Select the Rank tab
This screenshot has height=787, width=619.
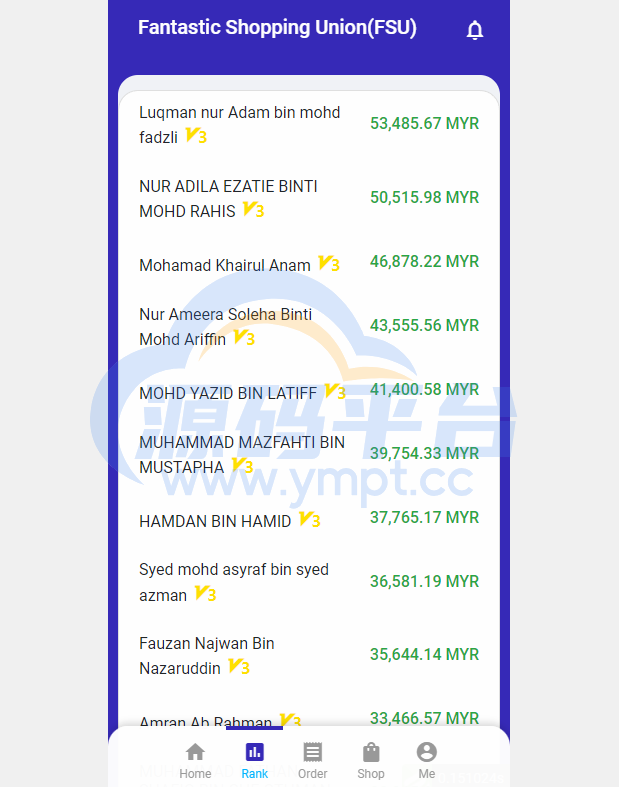[254, 760]
